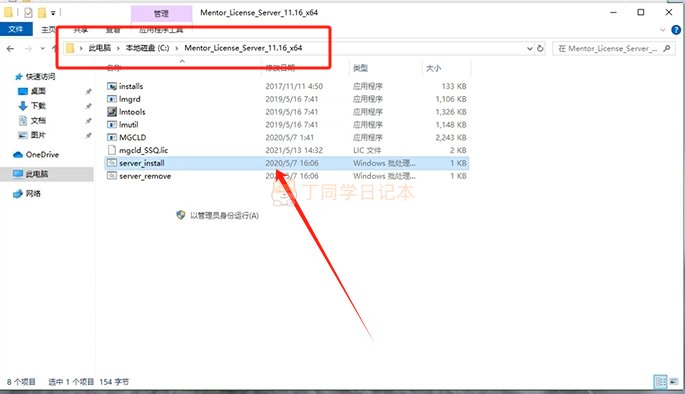
Task: Open the Quick Access Toolbar dropdown
Action: point(53,13)
